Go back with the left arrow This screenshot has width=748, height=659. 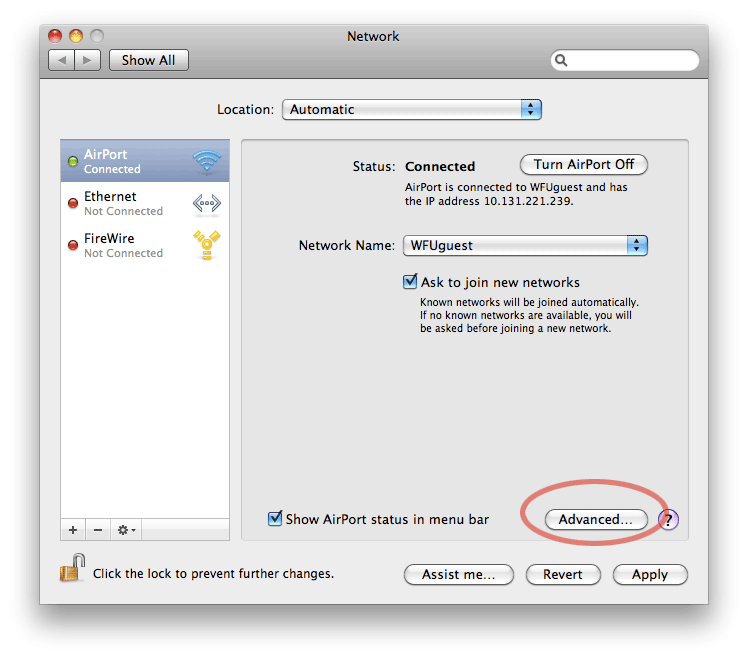(x=62, y=60)
